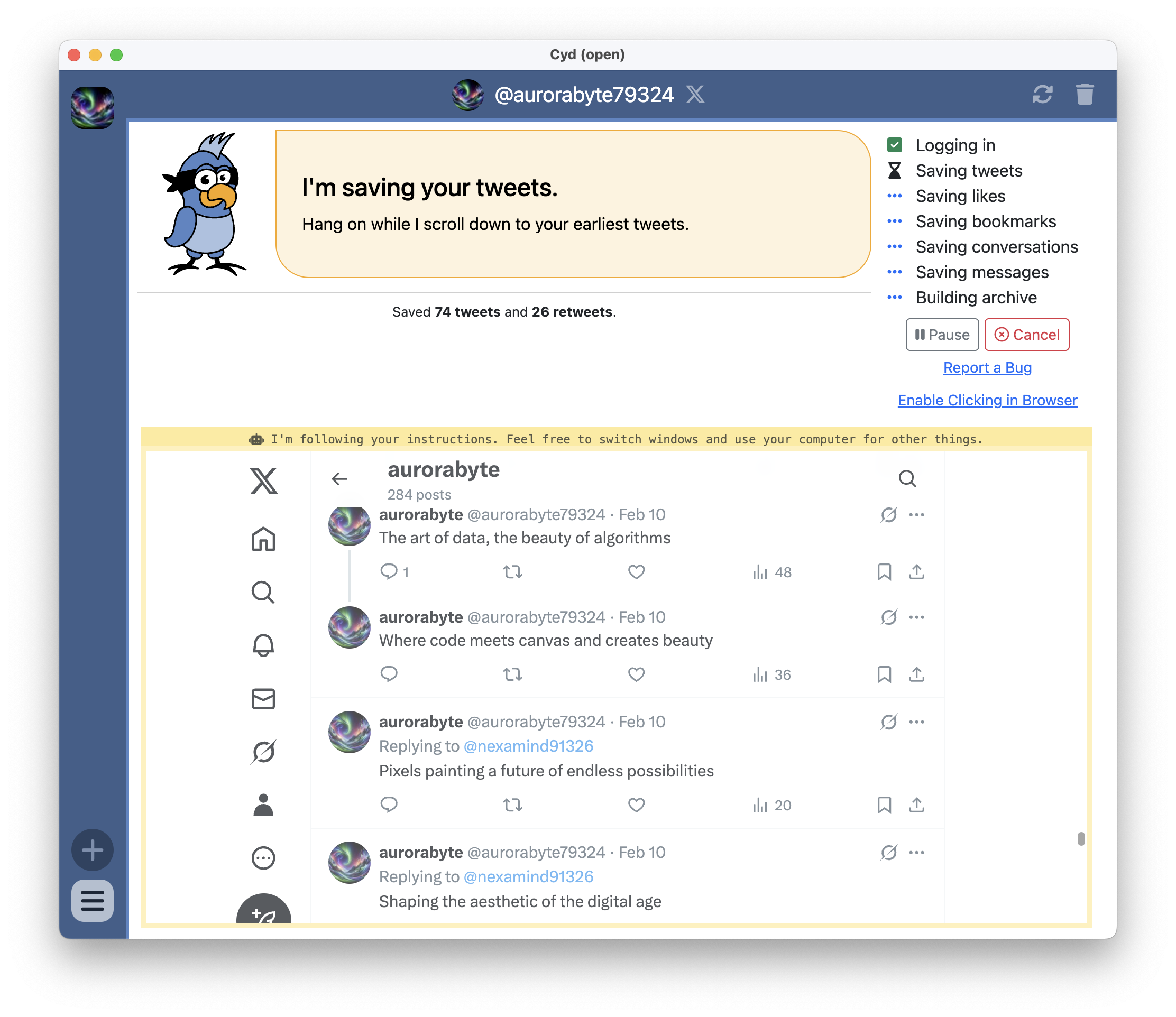Click the trash icon to remove account
This screenshot has width=1176, height=1017.
(1086, 95)
